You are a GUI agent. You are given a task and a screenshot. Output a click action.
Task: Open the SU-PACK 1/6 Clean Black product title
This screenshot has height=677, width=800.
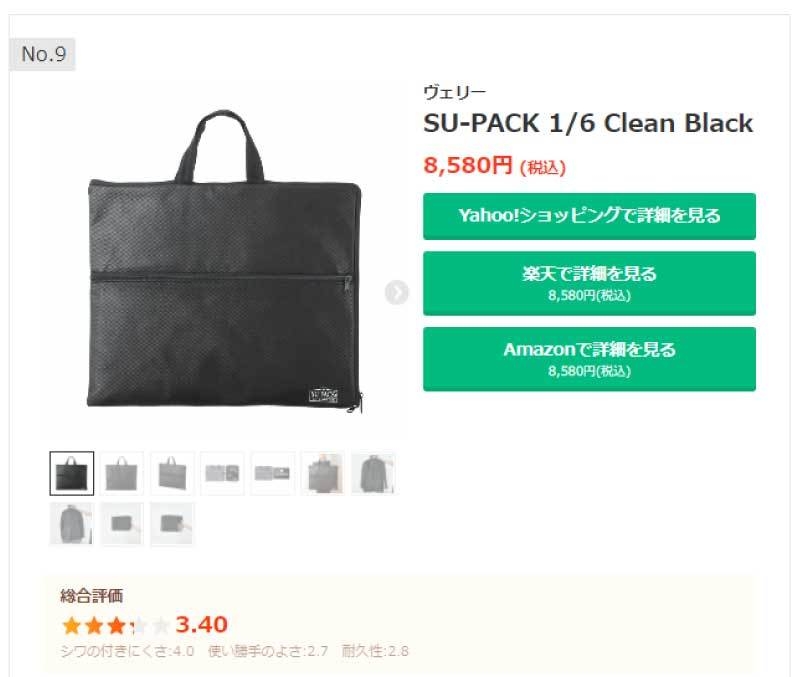(x=588, y=124)
